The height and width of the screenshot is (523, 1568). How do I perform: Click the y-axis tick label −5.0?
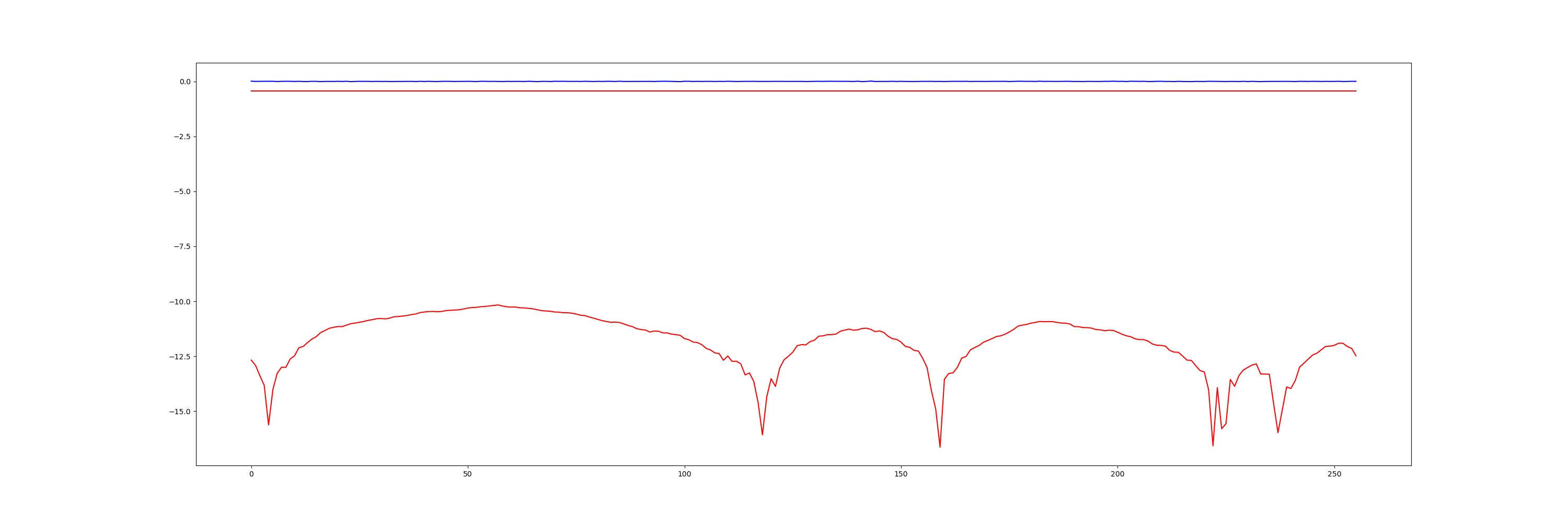tap(182, 192)
